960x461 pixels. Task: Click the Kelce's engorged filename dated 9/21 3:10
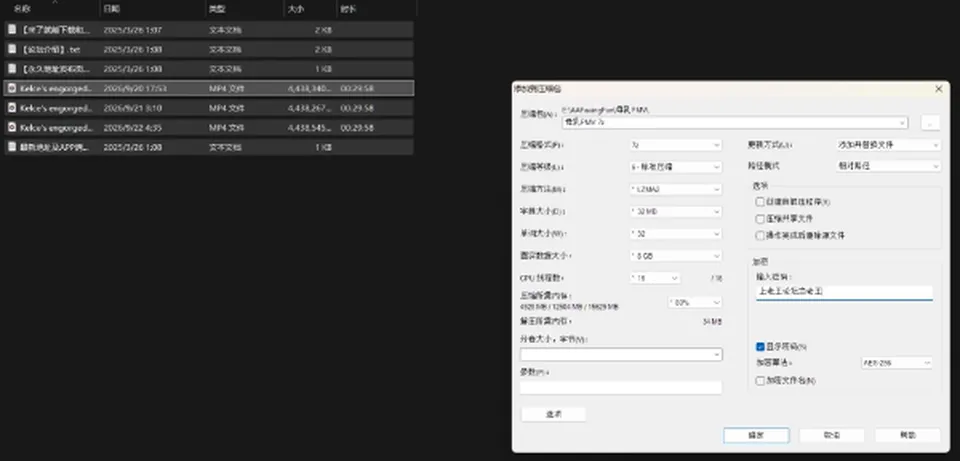tap(56, 108)
